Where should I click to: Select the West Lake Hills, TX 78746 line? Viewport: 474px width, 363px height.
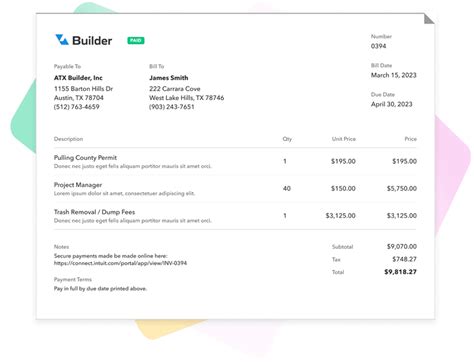click(x=187, y=98)
